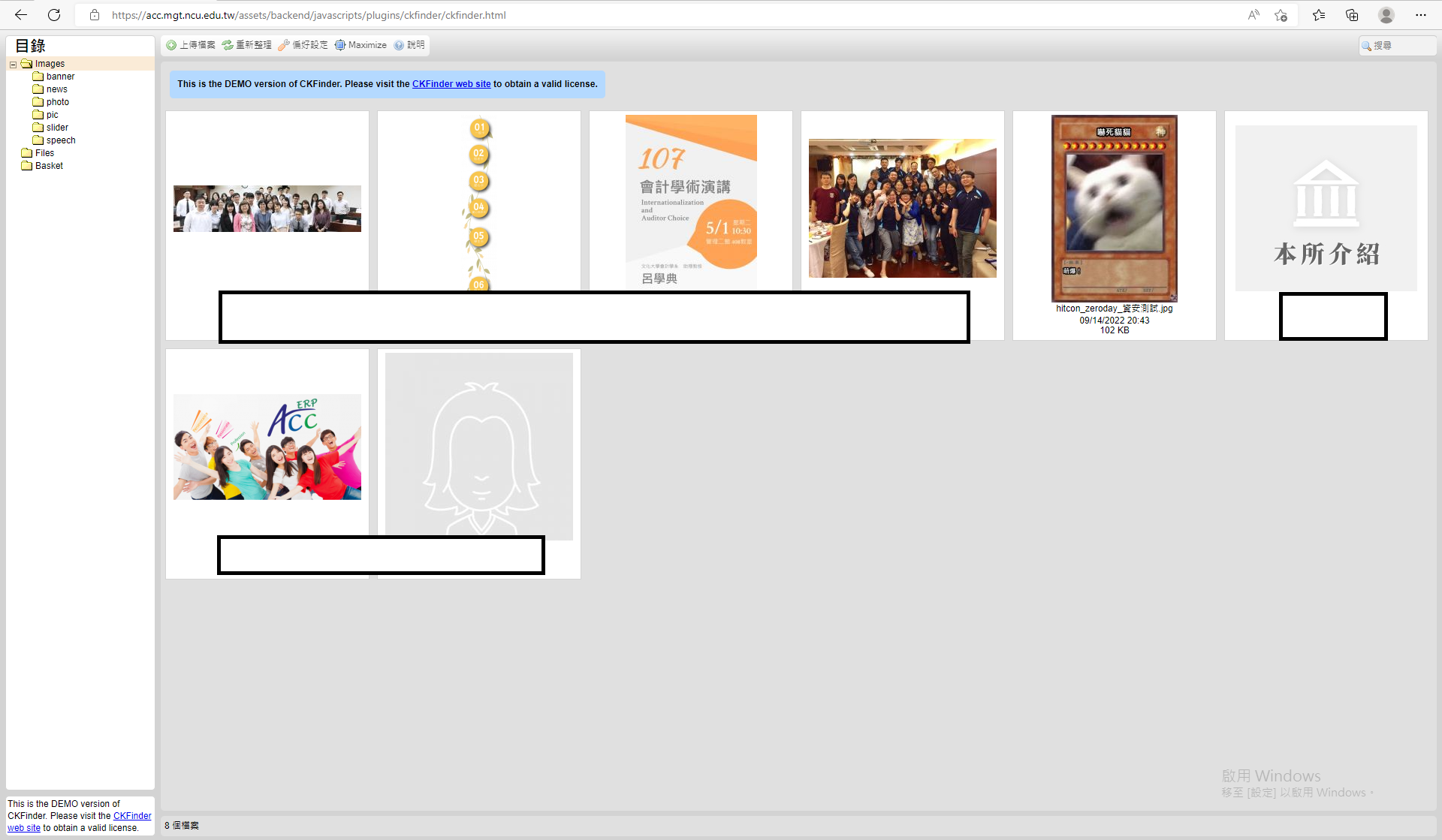Screen dimensions: 1442x840
Task: Follow CKFinder web site link in banner
Action: (451, 84)
